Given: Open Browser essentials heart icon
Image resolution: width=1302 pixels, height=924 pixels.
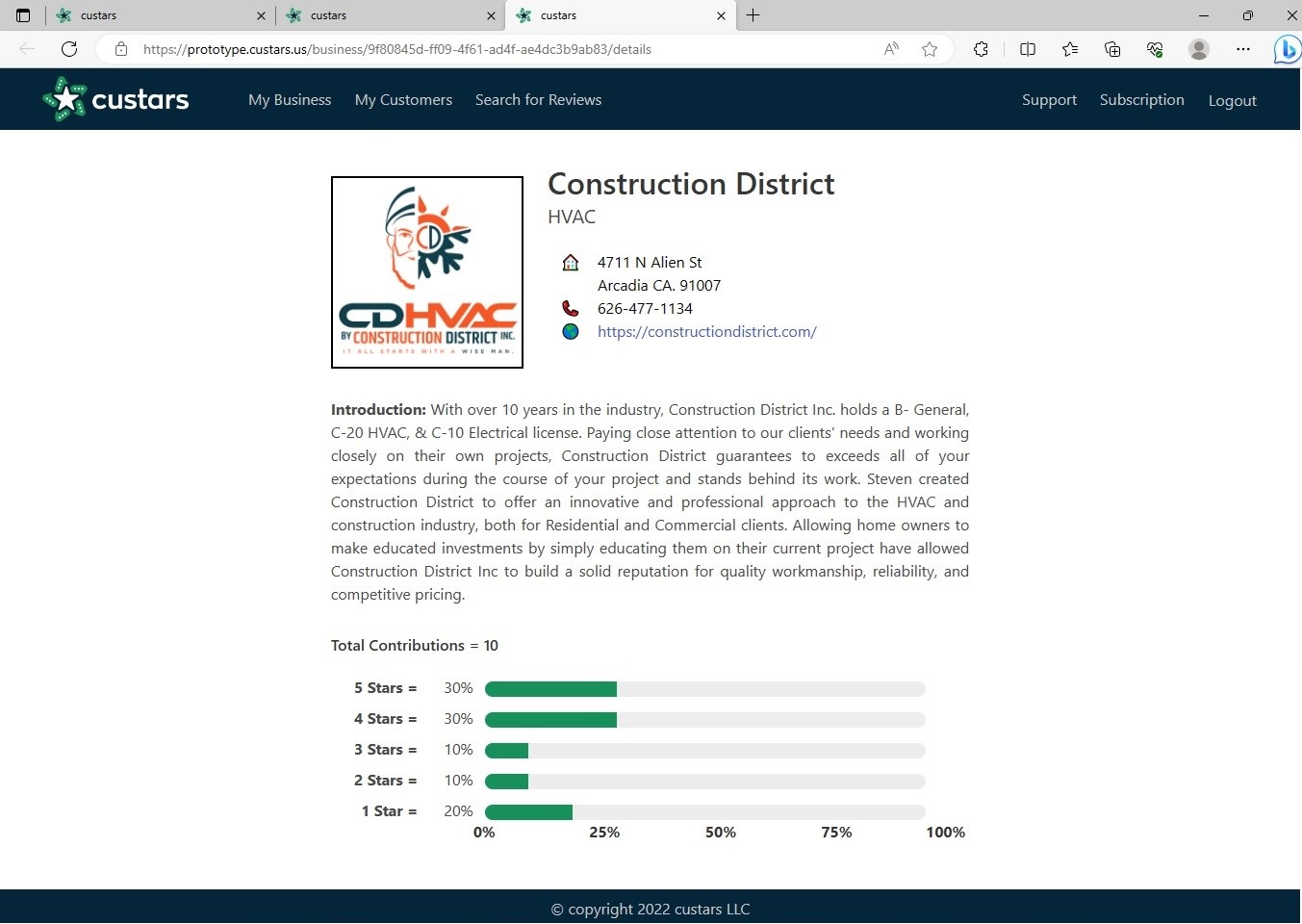Looking at the screenshot, I should point(1155,49).
